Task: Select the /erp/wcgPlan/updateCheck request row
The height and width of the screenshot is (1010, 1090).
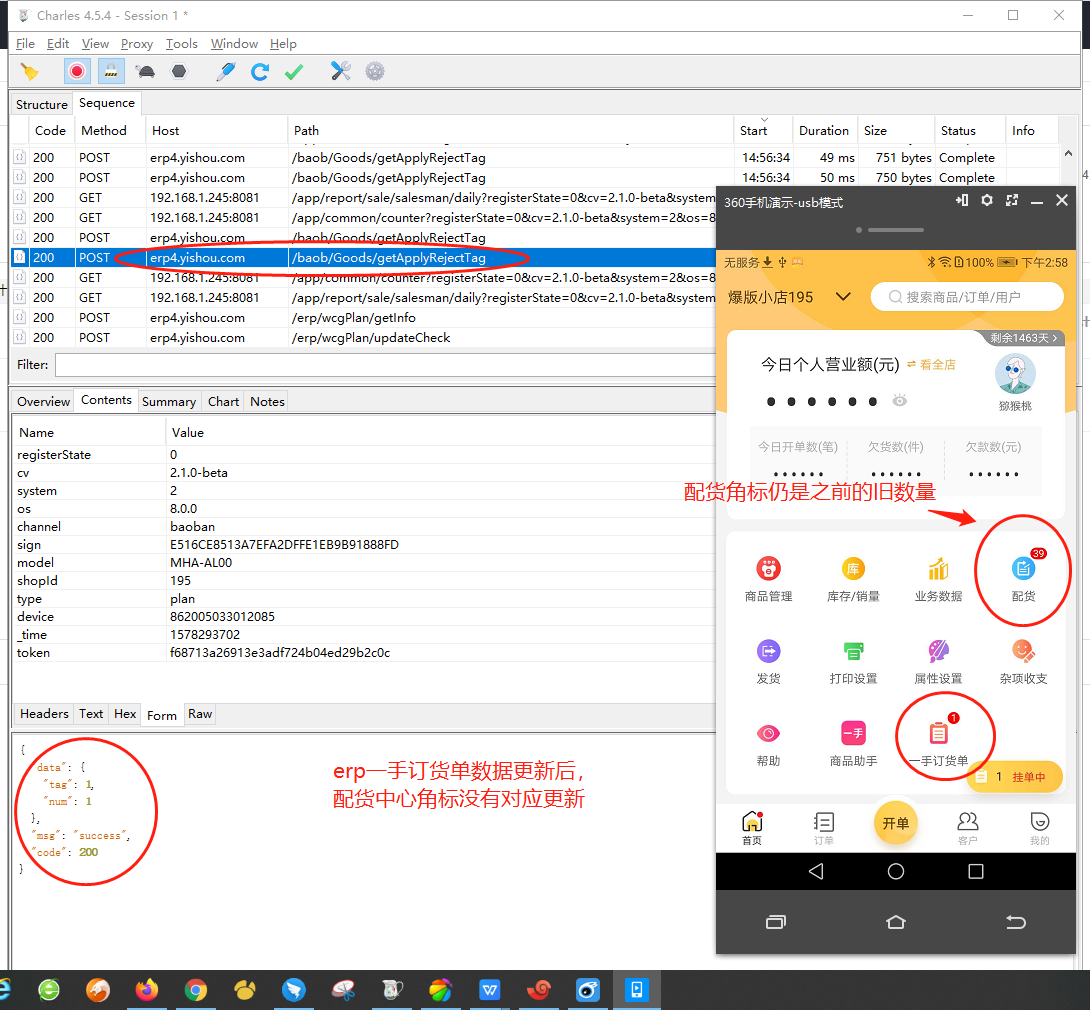Action: (x=363, y=338)
